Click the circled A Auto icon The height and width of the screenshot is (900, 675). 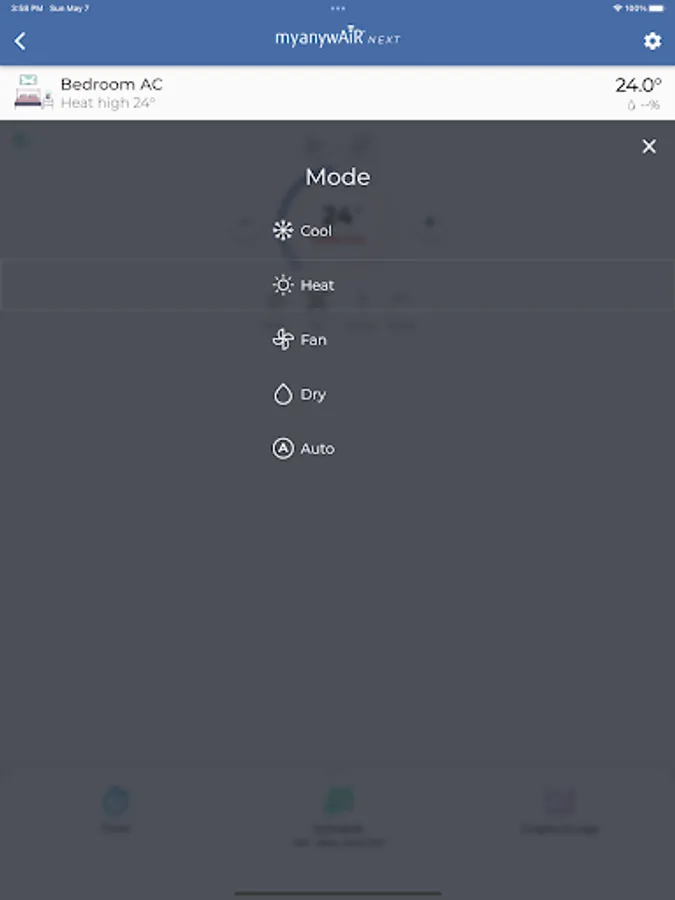point(283,448)
